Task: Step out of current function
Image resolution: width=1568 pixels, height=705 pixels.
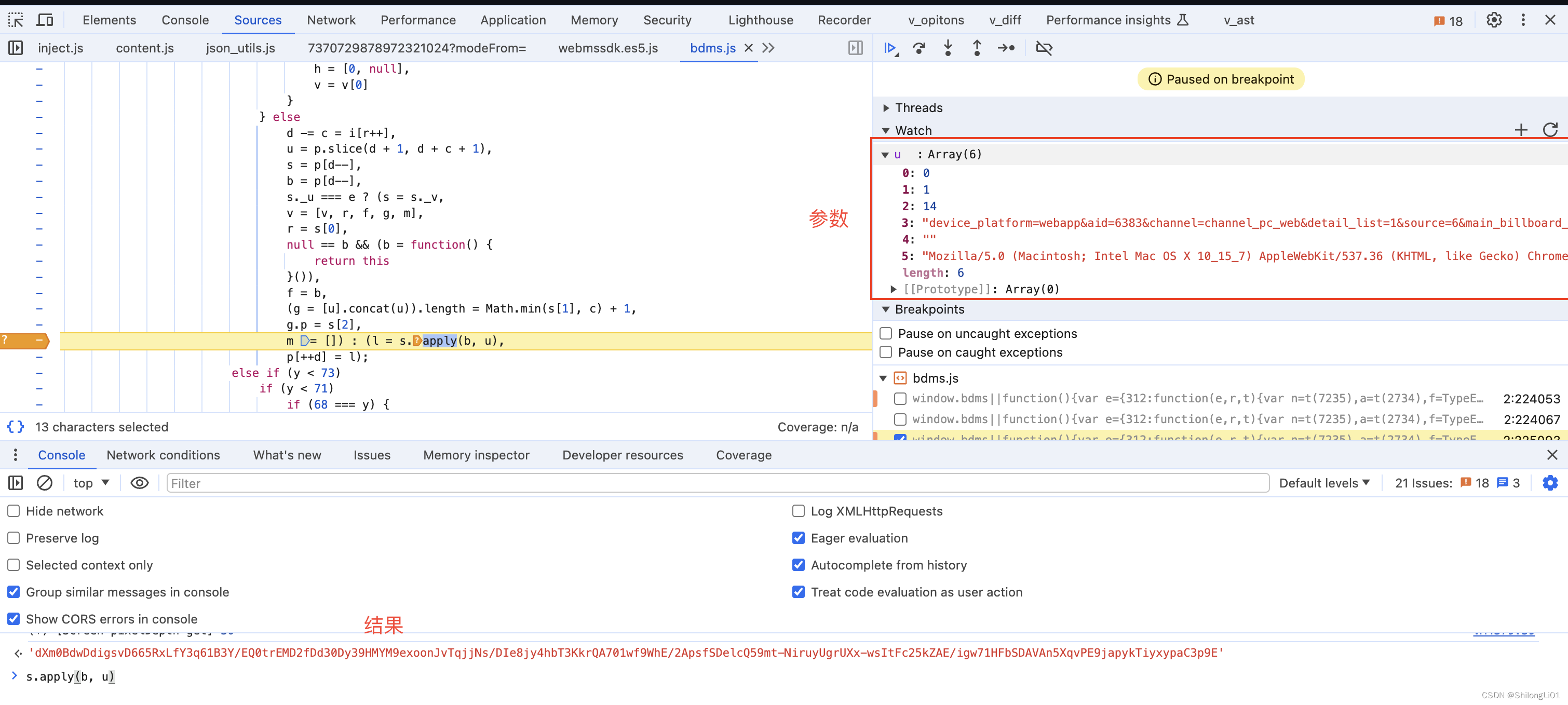Action: 977,48
